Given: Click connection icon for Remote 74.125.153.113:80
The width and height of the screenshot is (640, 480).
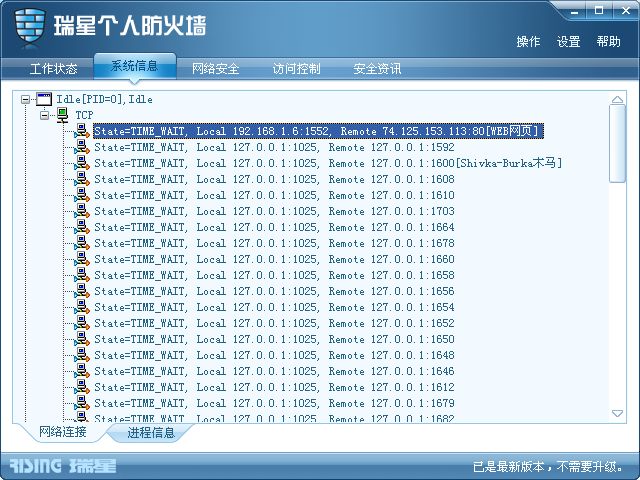Looking at the screenshot, I should [82, 131].
